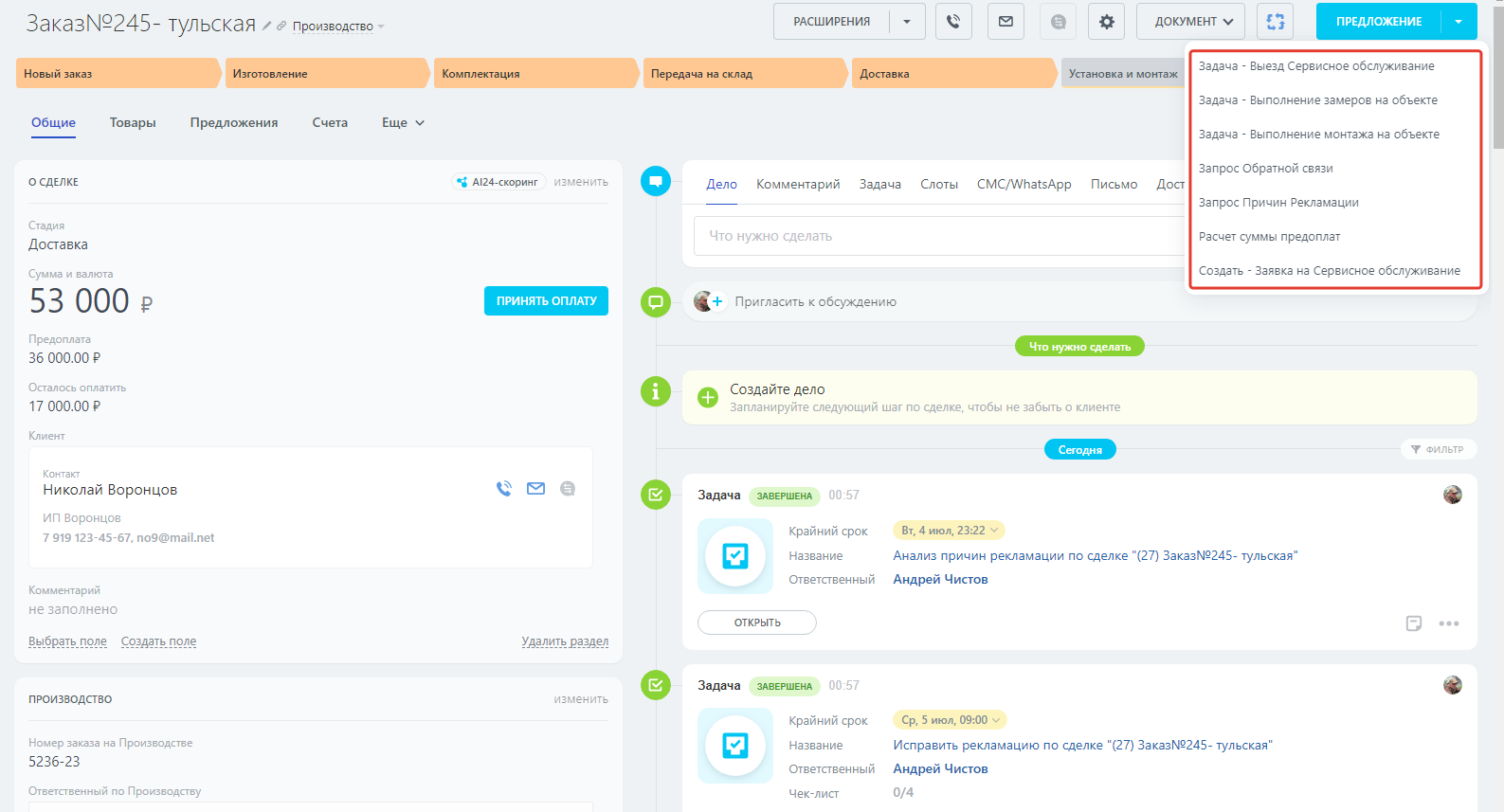1504x812 pixels.
Task: Expand deadline dropdown Вт, 4 июл, 23:22
Action: (949, 531)
